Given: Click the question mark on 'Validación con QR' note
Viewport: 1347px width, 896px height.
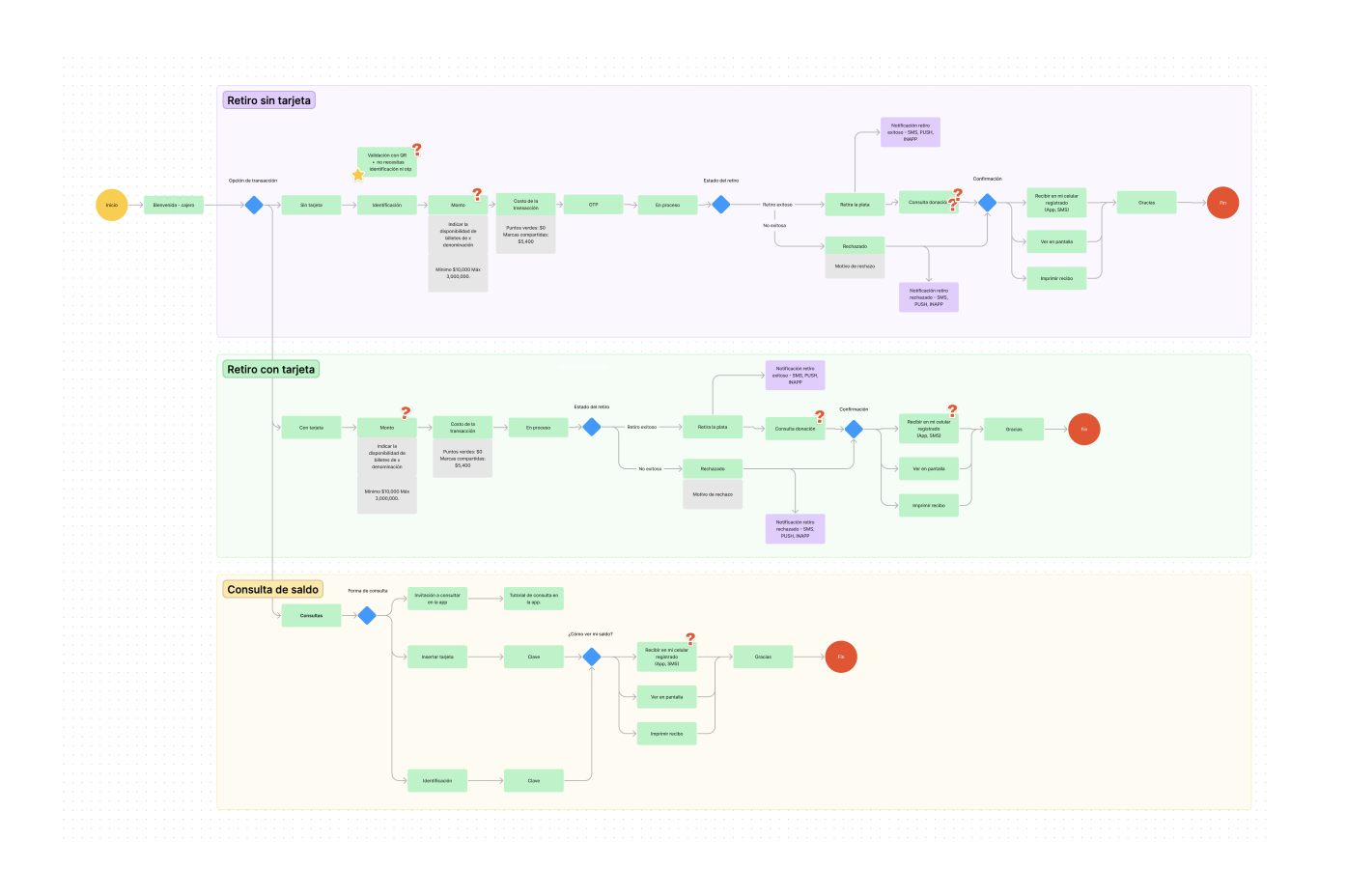Looking at the screenshot, I should pos(417,150).
